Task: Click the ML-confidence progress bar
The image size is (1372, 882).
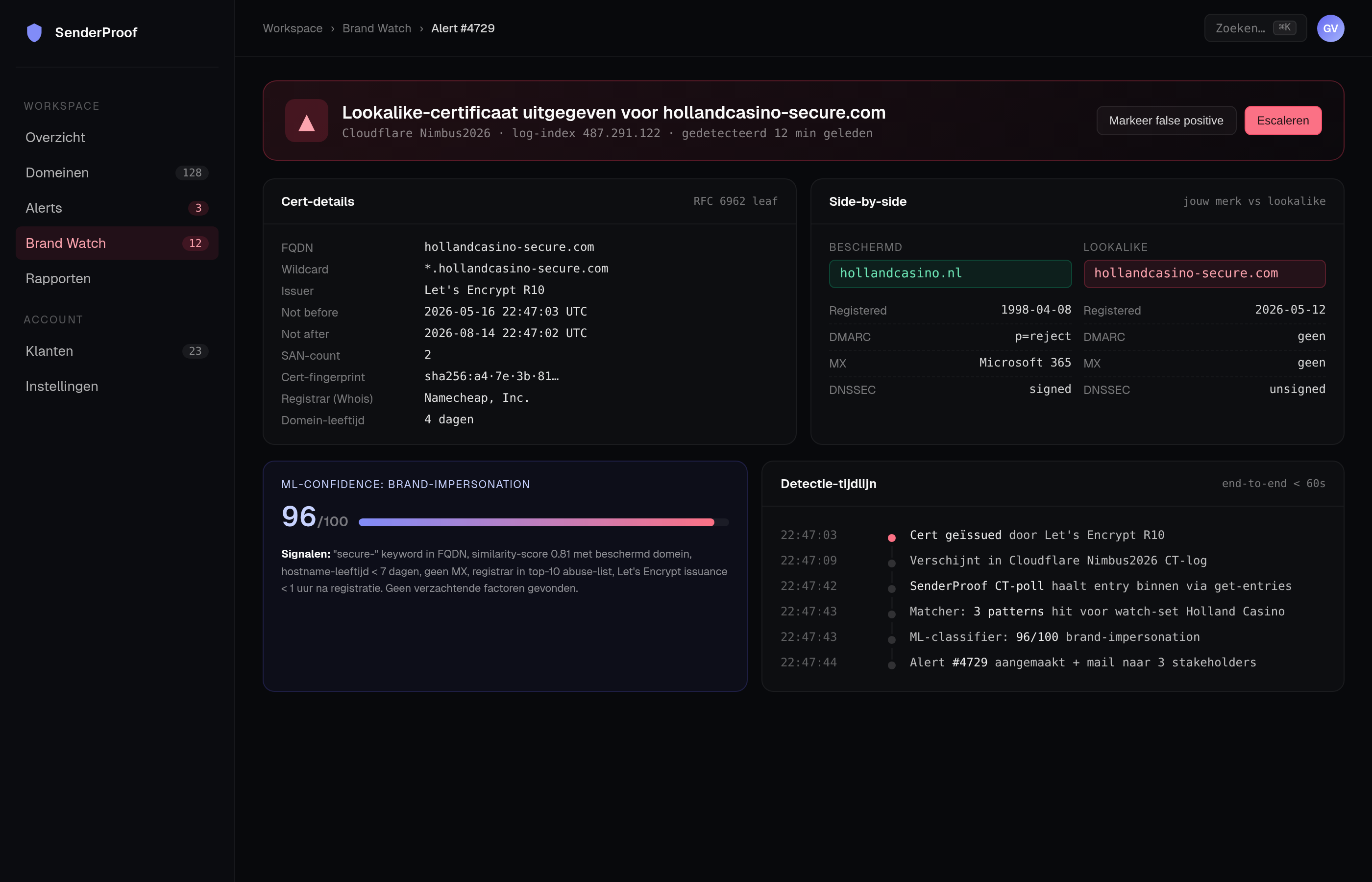Action: coord(543,522)
